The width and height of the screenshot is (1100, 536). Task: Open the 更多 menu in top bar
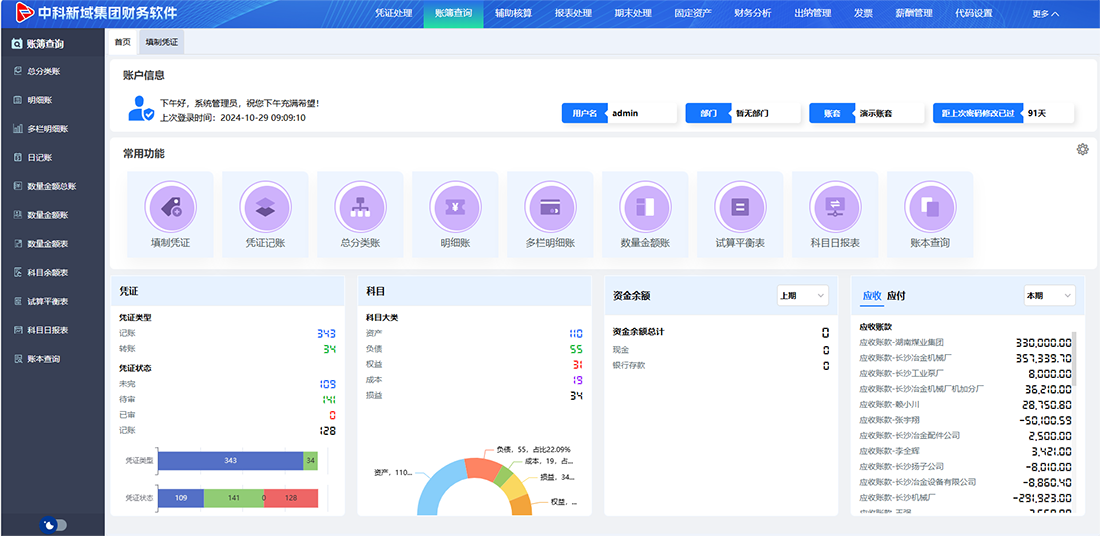pyautogui.click(x=1045, y=14)
